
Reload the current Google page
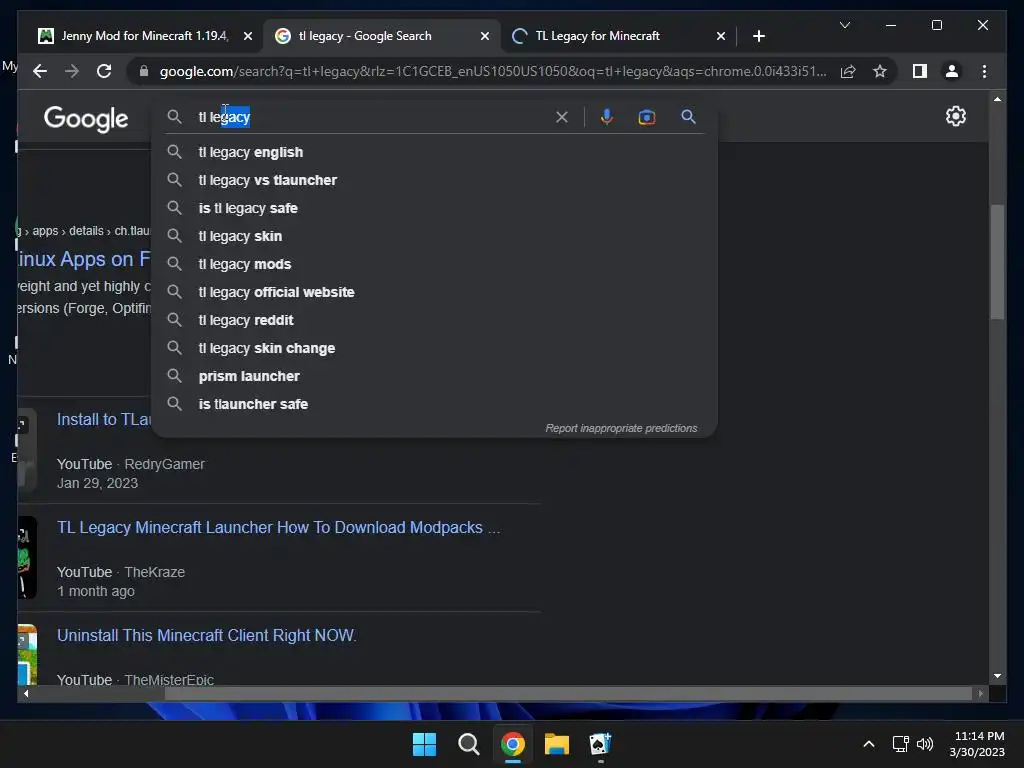[x=104, y=71]
